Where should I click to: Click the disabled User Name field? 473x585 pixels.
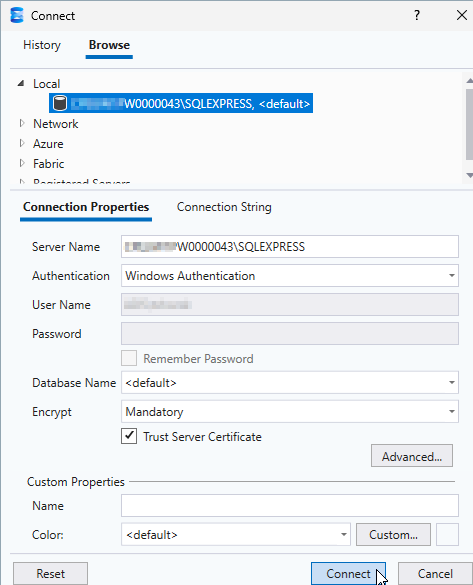point(290,305)
